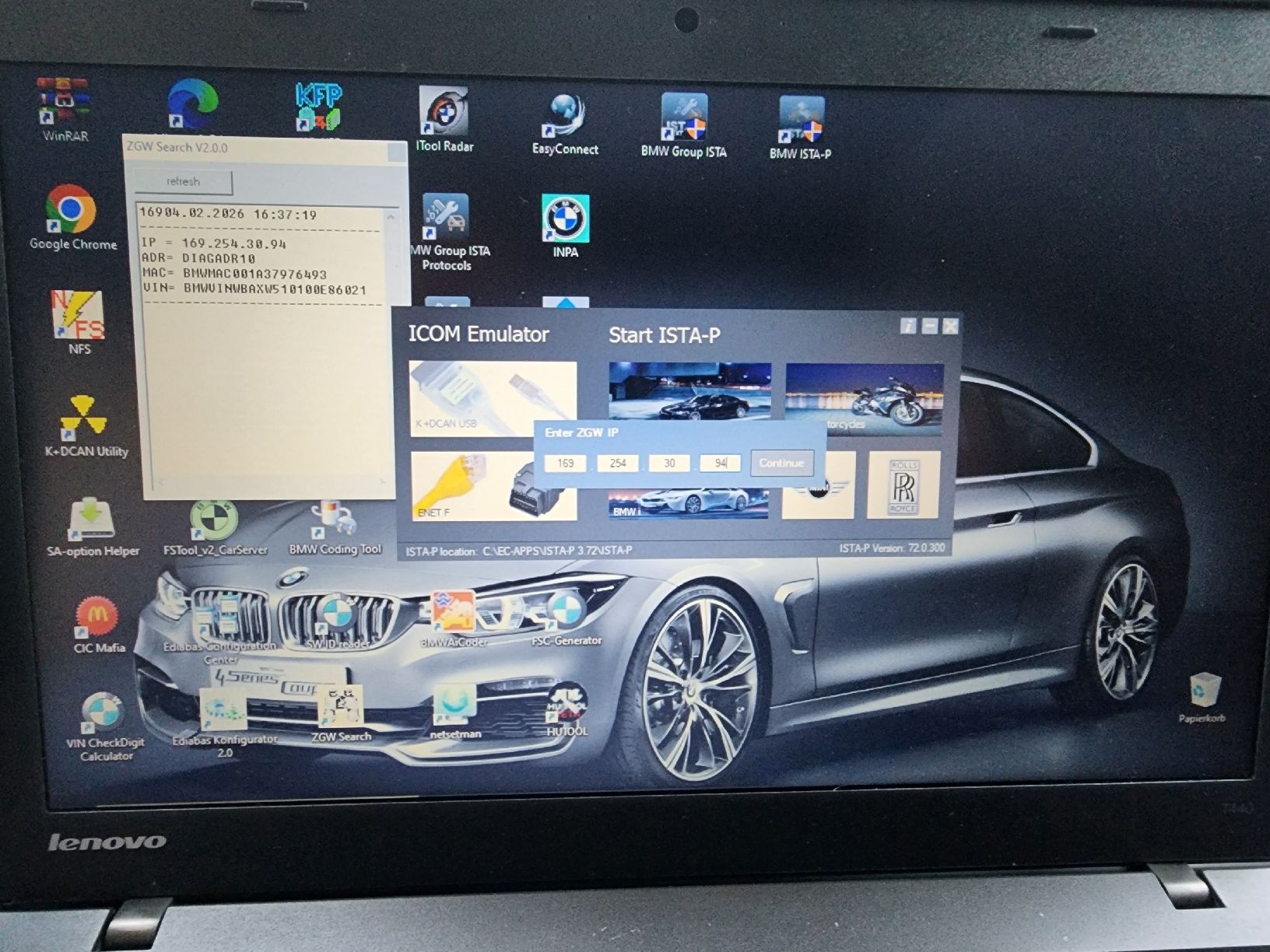Launch EasyConnect from the desktop
1270x952 pixels.
[565, 124]
